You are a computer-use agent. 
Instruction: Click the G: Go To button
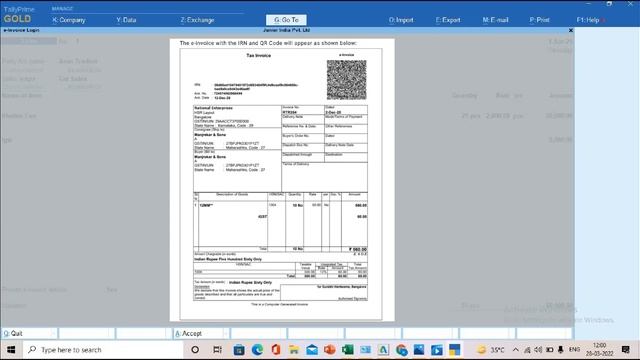pyautogui.click(x=286, y=20)
